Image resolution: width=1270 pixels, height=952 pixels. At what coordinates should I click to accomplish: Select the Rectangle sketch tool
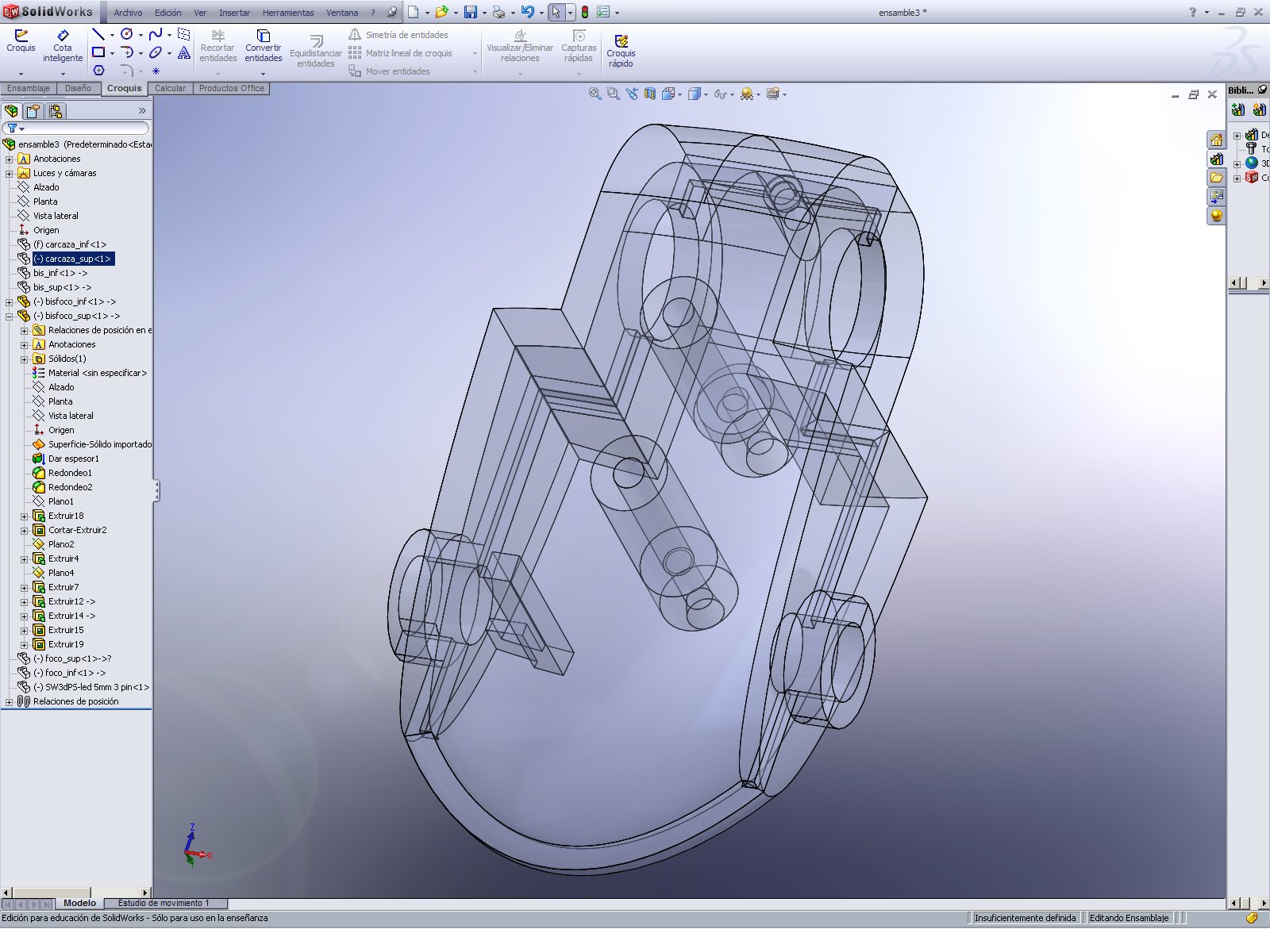98,52
